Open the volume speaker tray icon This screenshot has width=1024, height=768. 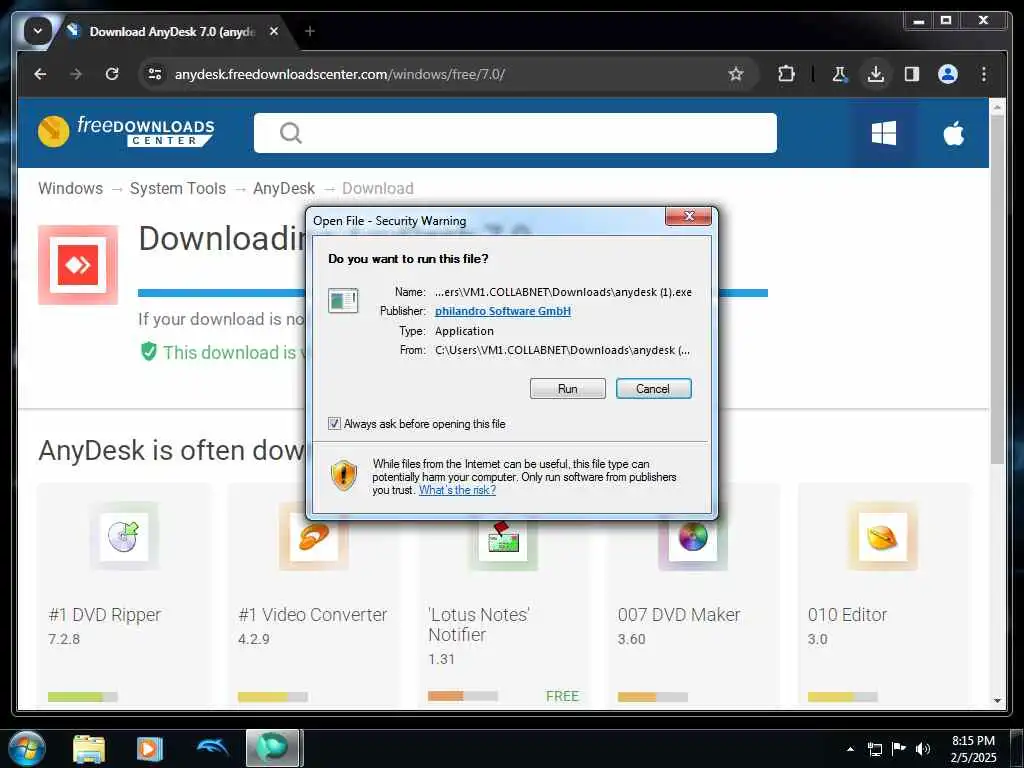[923, 749]
